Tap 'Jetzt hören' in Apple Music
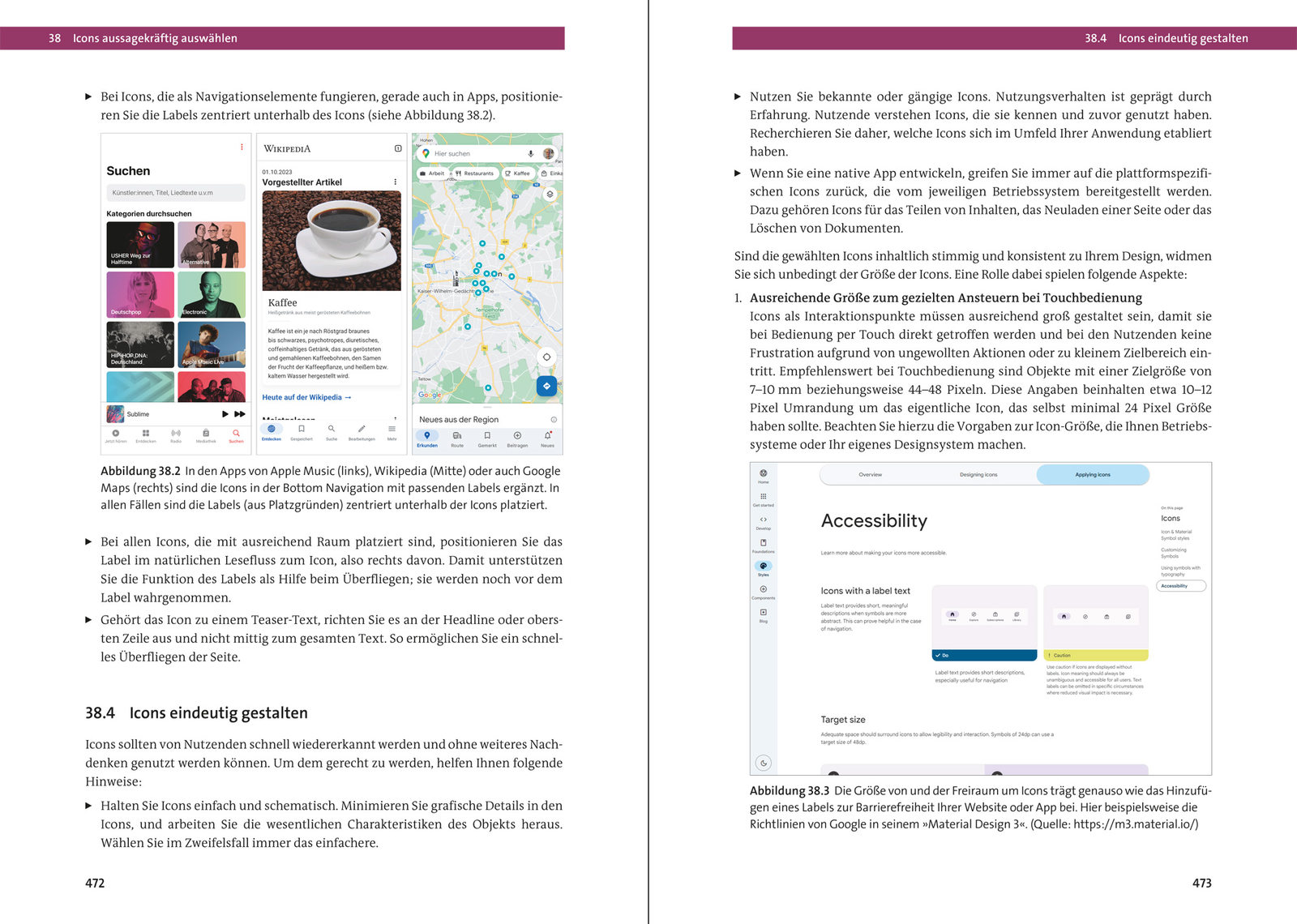Image resolution: width=1297 pixels, height=924 pixels. coord(116,436)
